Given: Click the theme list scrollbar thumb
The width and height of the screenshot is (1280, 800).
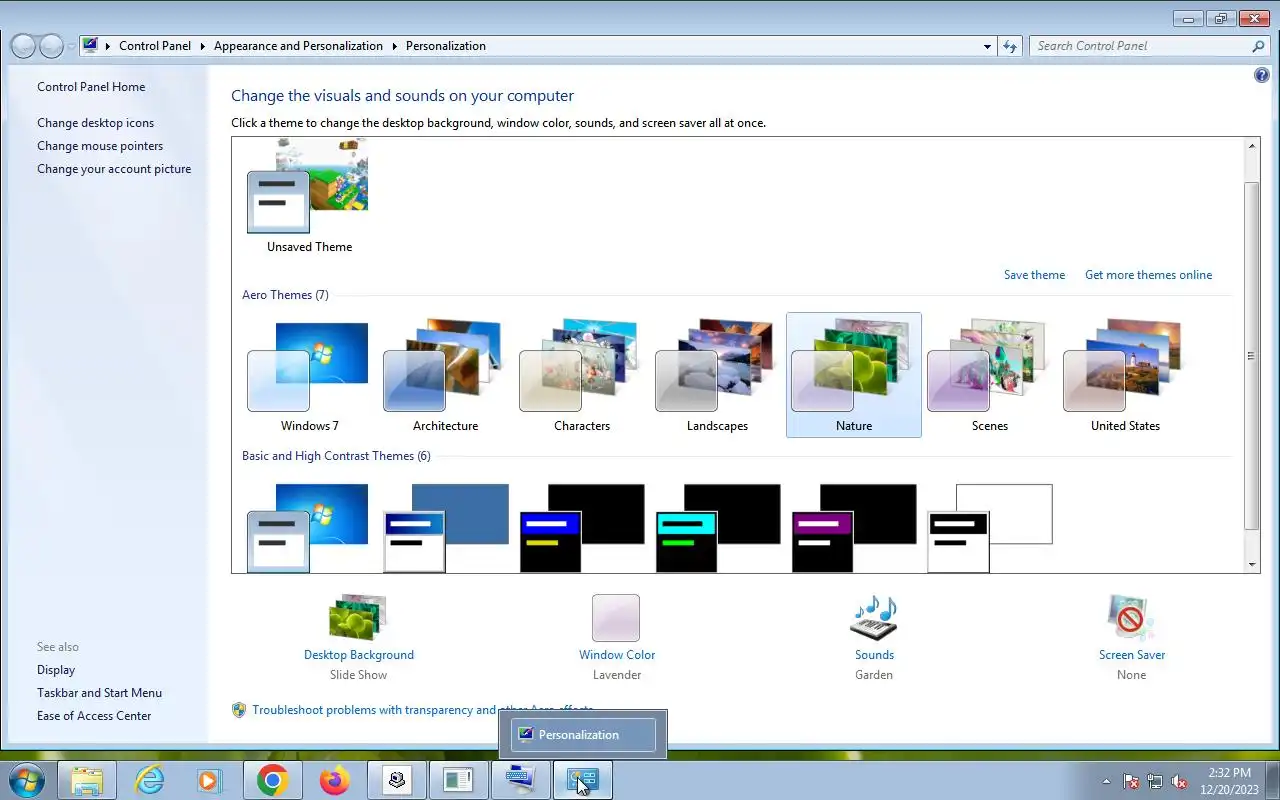Looking at the screenshot, I should coord(1252,356).
